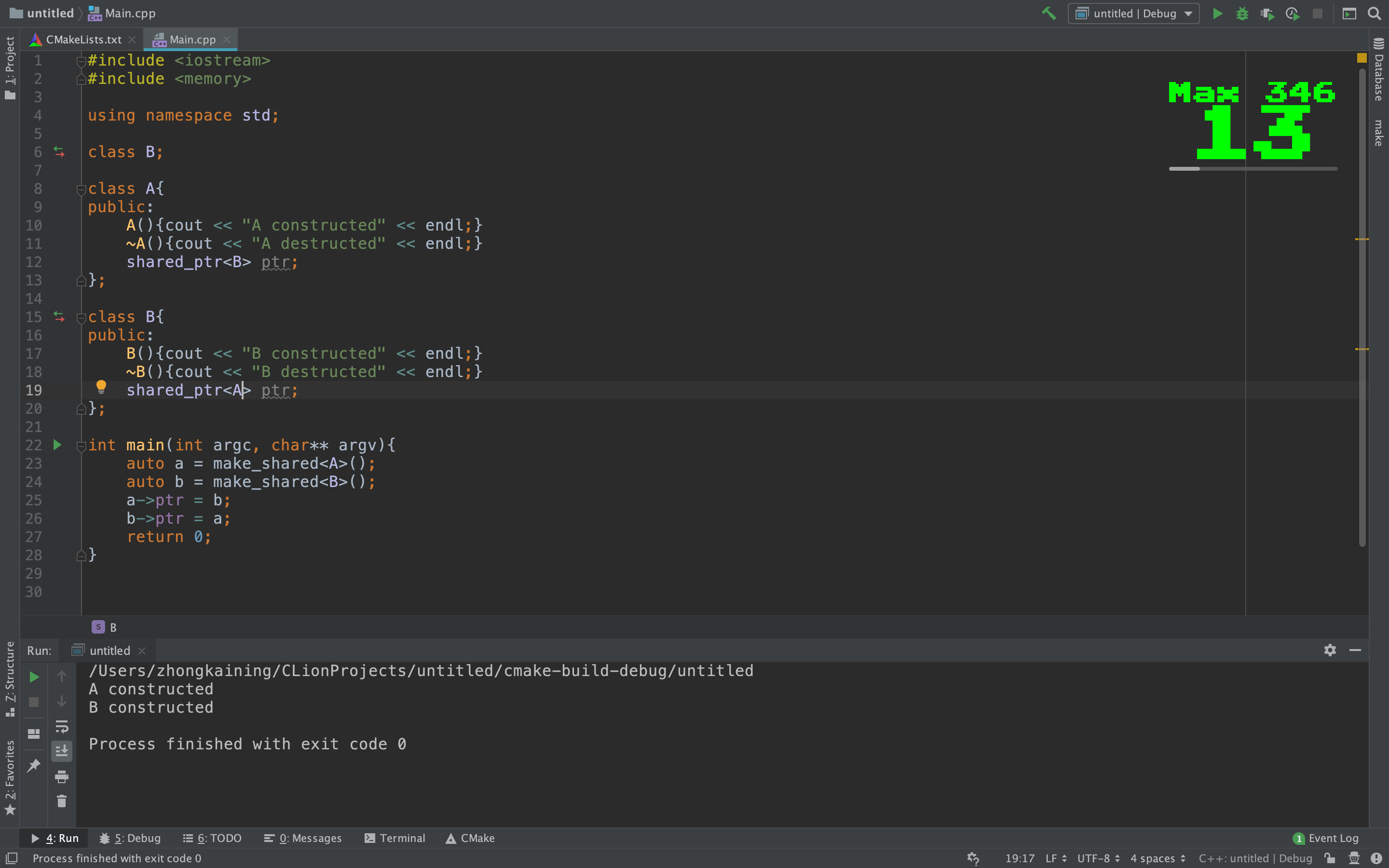1389x868 pixels.
Task: Toggle tool window bars icon bottom-left
Action: [x=12, y=858]
